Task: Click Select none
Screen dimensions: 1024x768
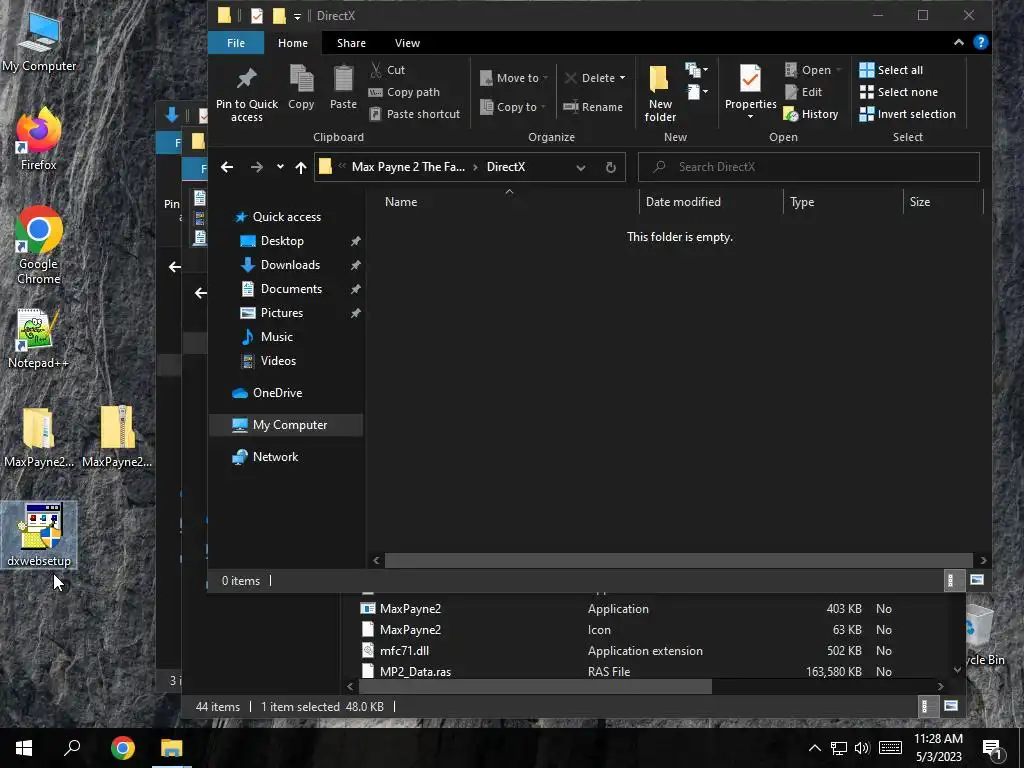Action: (899, 92)
